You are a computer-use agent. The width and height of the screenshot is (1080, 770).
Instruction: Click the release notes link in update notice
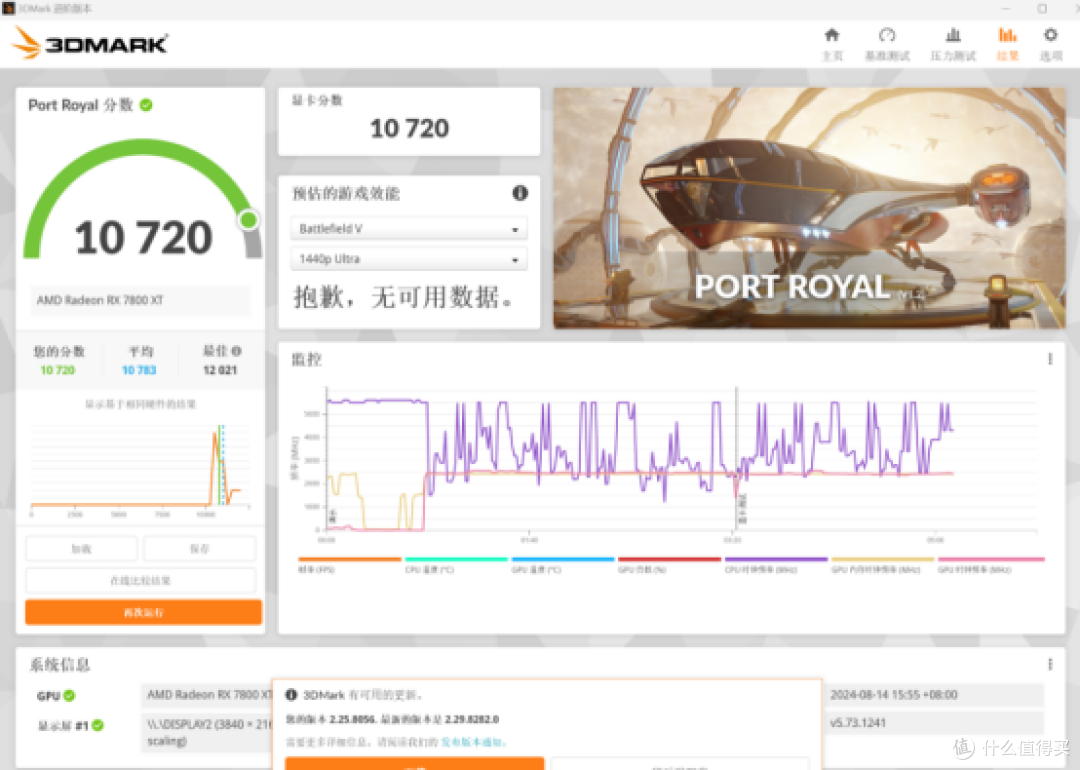coord(474,742)
